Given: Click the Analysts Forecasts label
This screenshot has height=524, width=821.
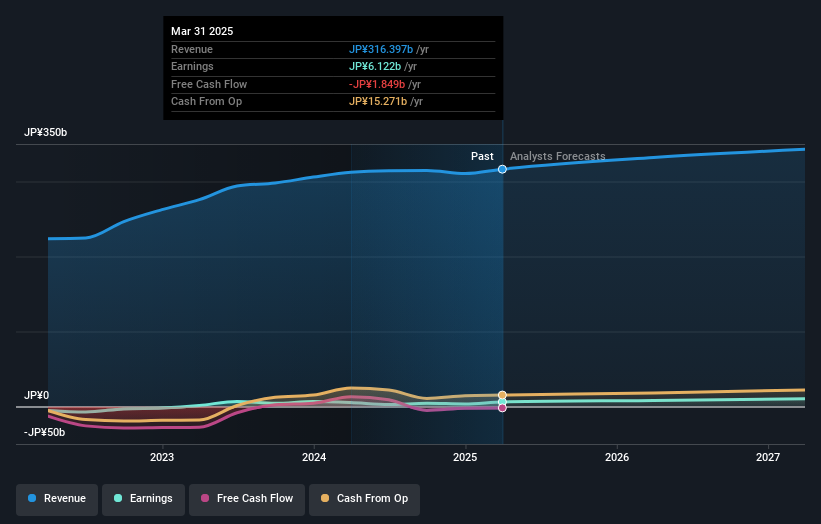Looking at the screenshot, I should point(558,156).
